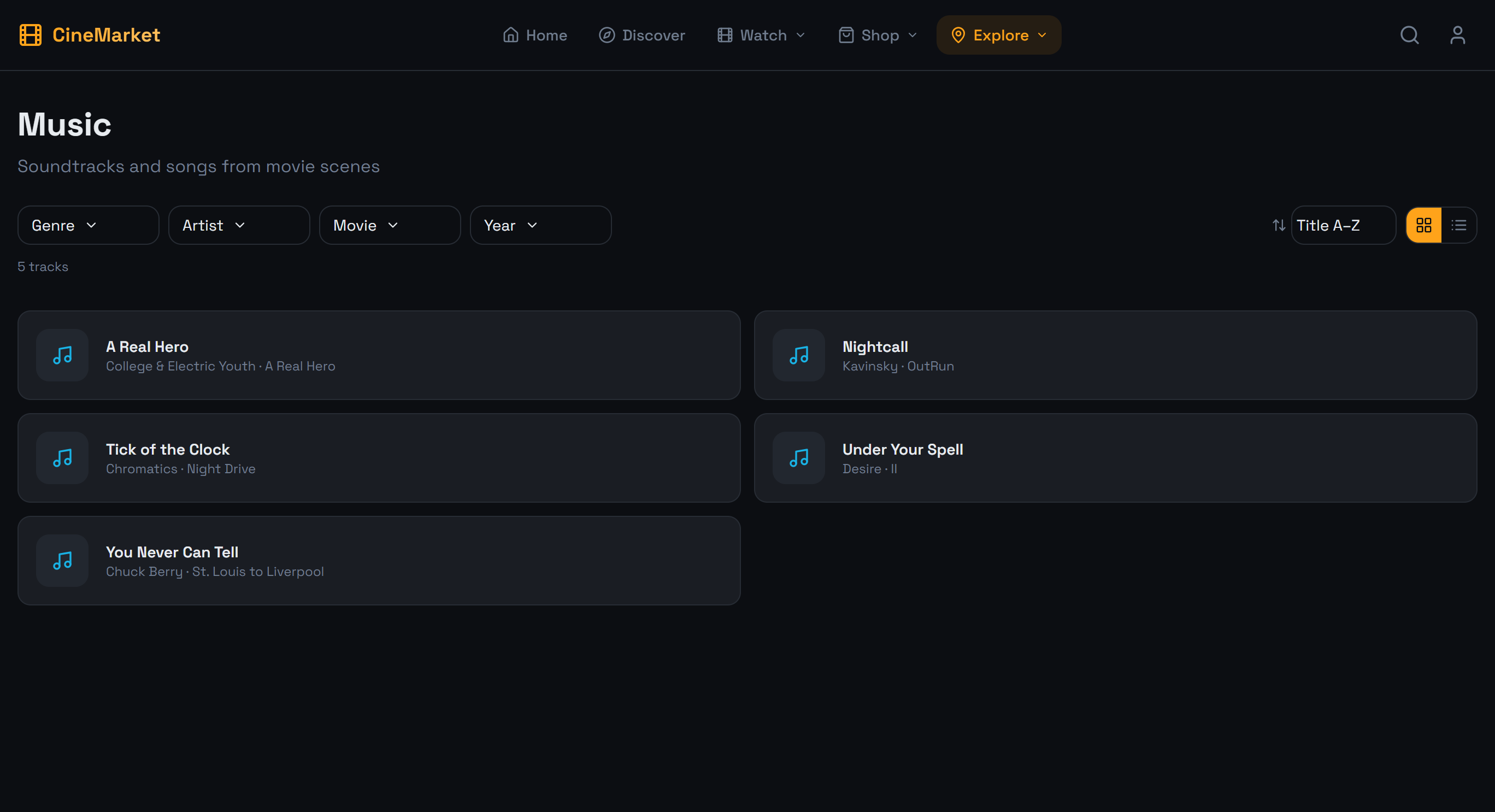This screenshot has height=812, width=1495.
Task: Open the Artist filter dropdown
Action: pos(239,225)
